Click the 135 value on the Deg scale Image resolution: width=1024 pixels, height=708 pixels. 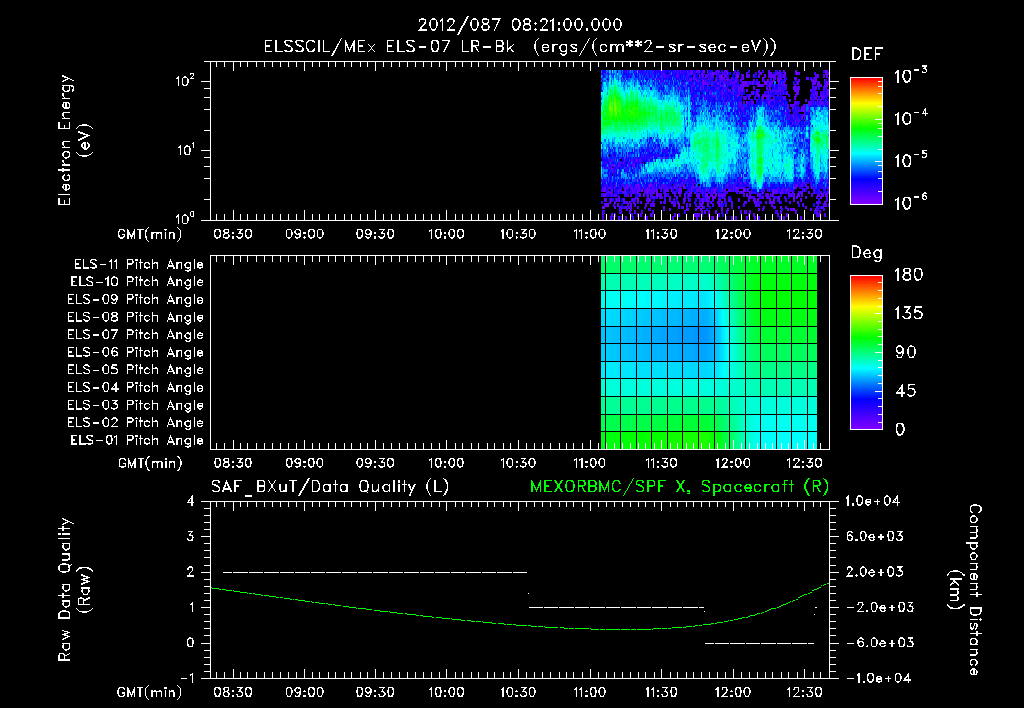(908, 314)
